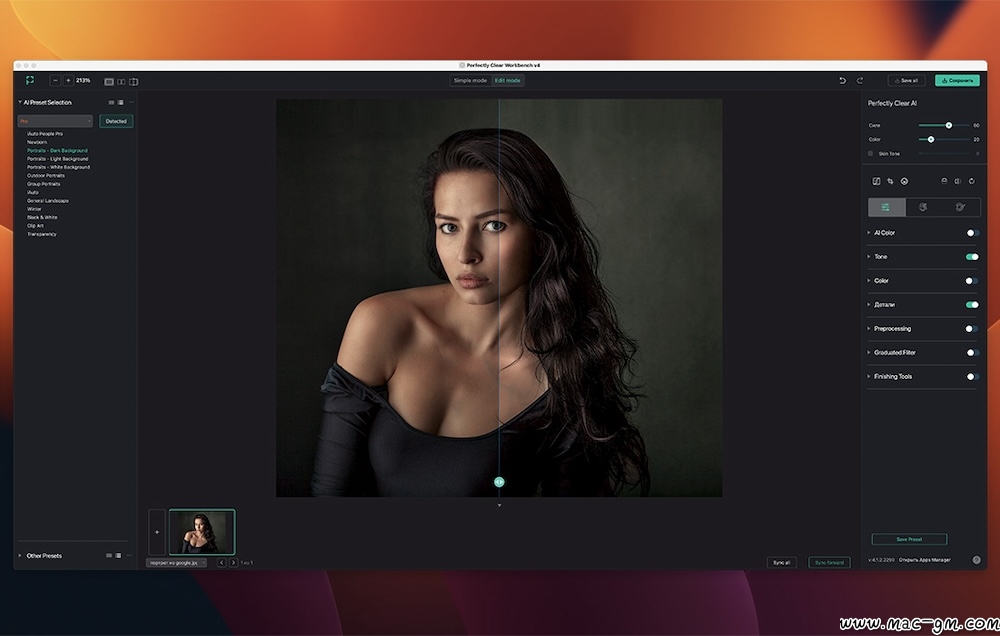Show Other Presets as list view
This screenshot has height=636, width=1000.
[x=119, y=556]
